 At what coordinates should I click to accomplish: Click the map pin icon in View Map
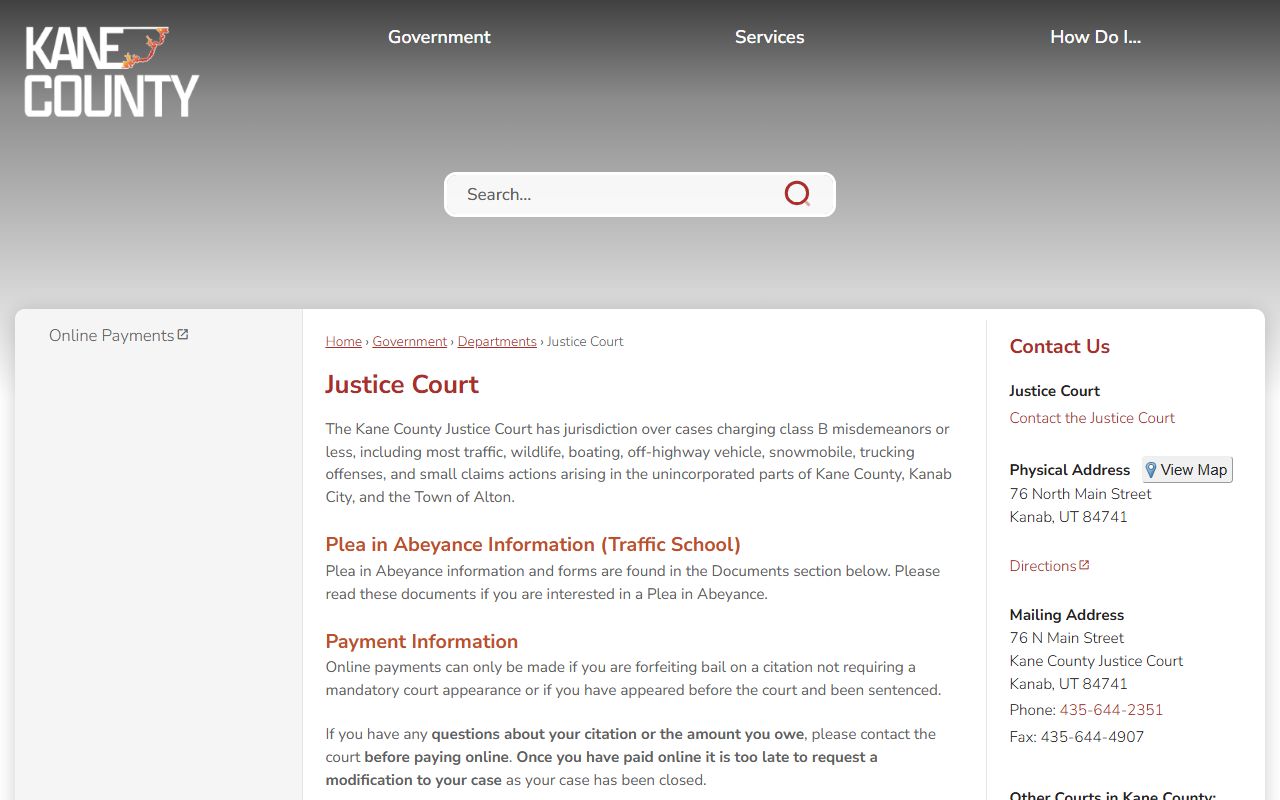click(x=1151, y=470)
